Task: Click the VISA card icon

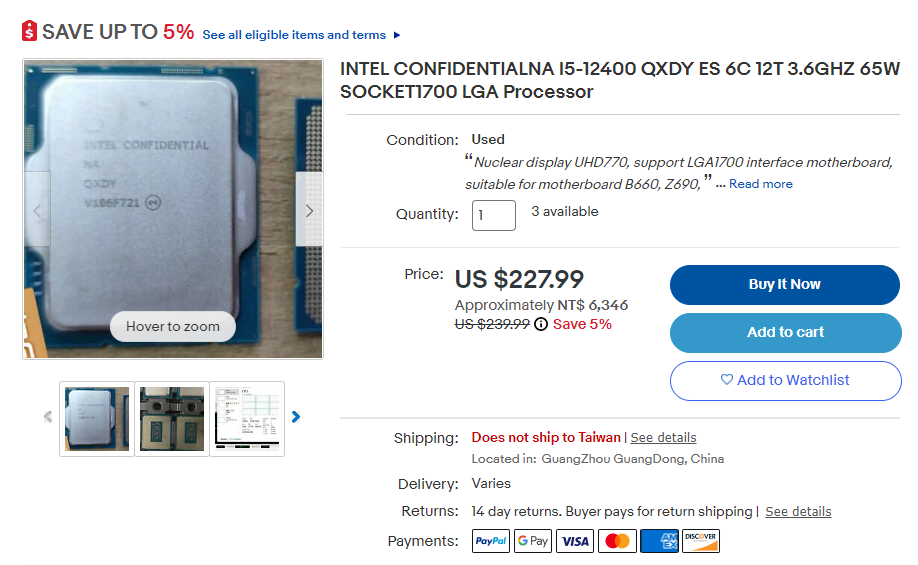Action: coord(576,541)
